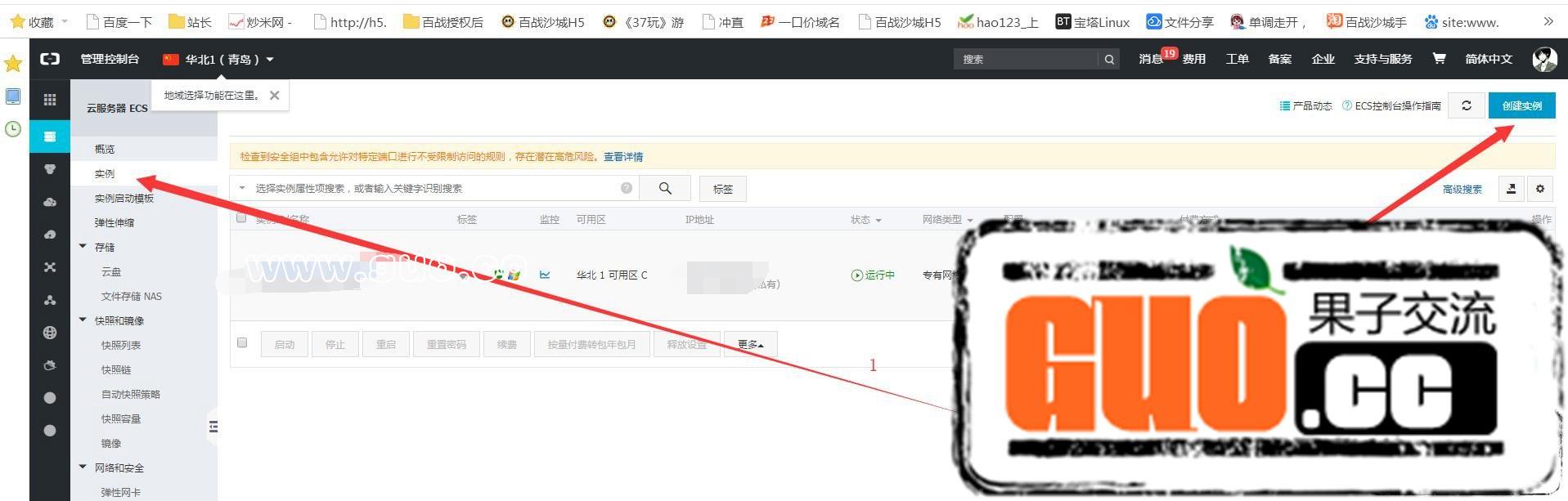Screen dimensions: 1568x501
Task: Open the user avatar menu
Action: [1544, 59]
